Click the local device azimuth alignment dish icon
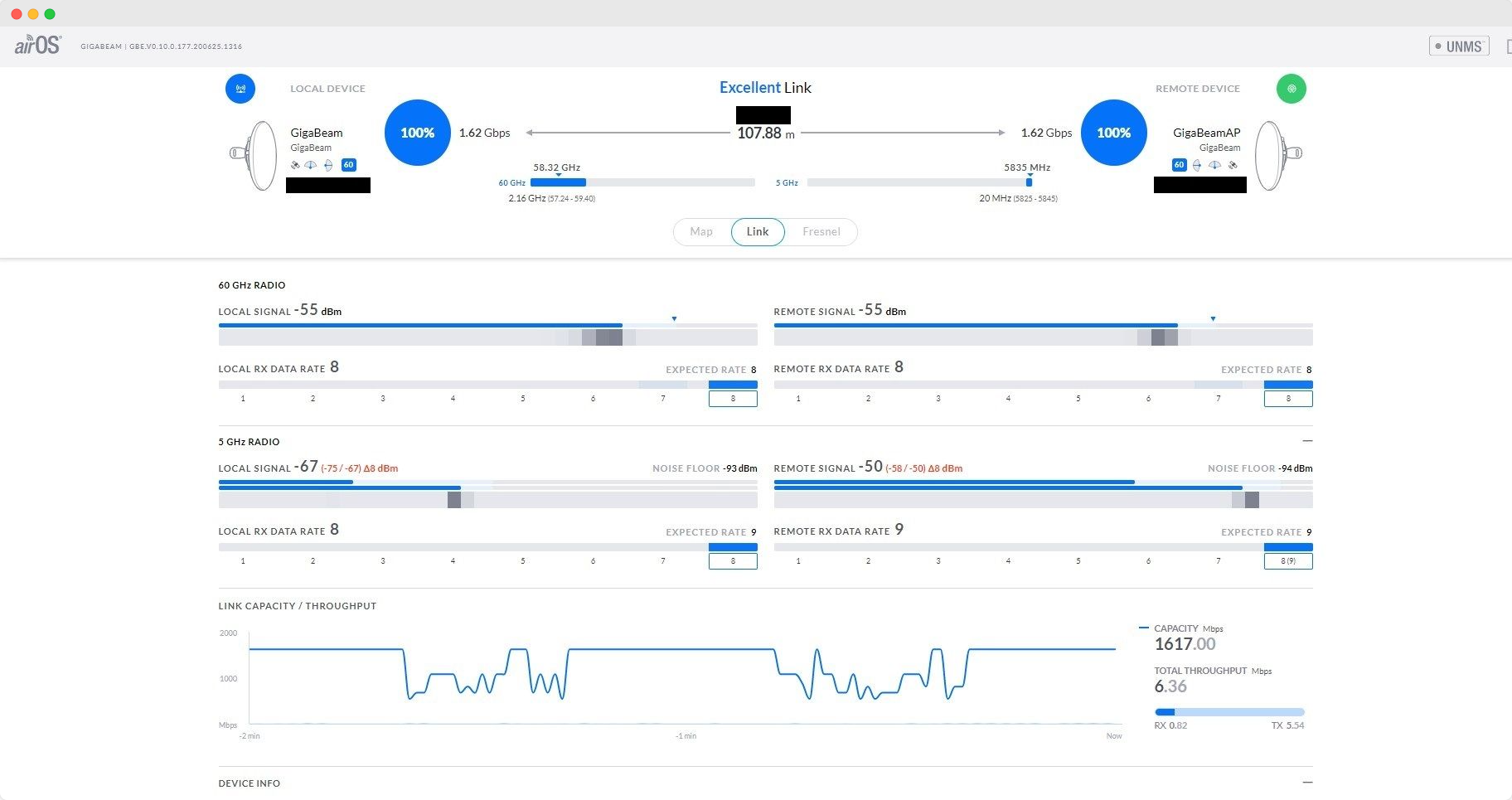Screen dimensions: 1512x800 coord(328,165)
